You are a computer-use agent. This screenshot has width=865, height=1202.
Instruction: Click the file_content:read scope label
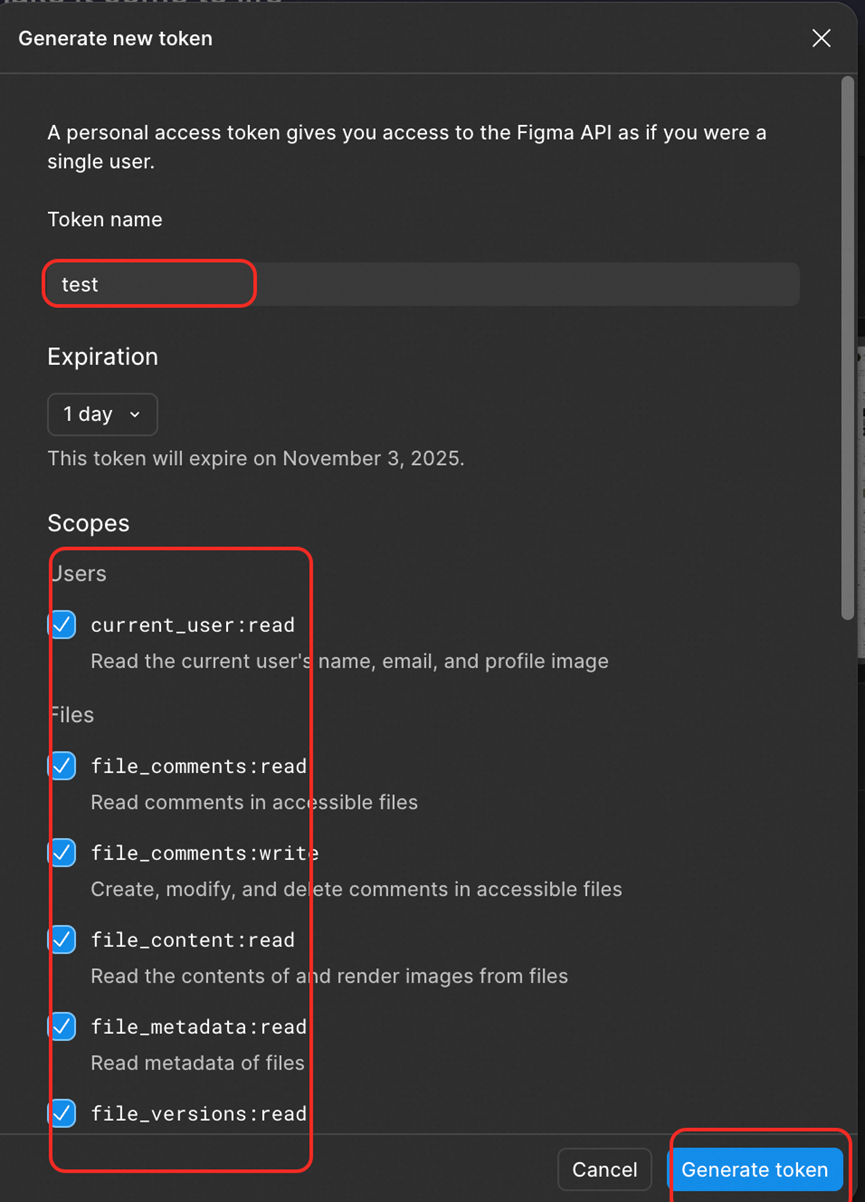click(x=193, y=940)
